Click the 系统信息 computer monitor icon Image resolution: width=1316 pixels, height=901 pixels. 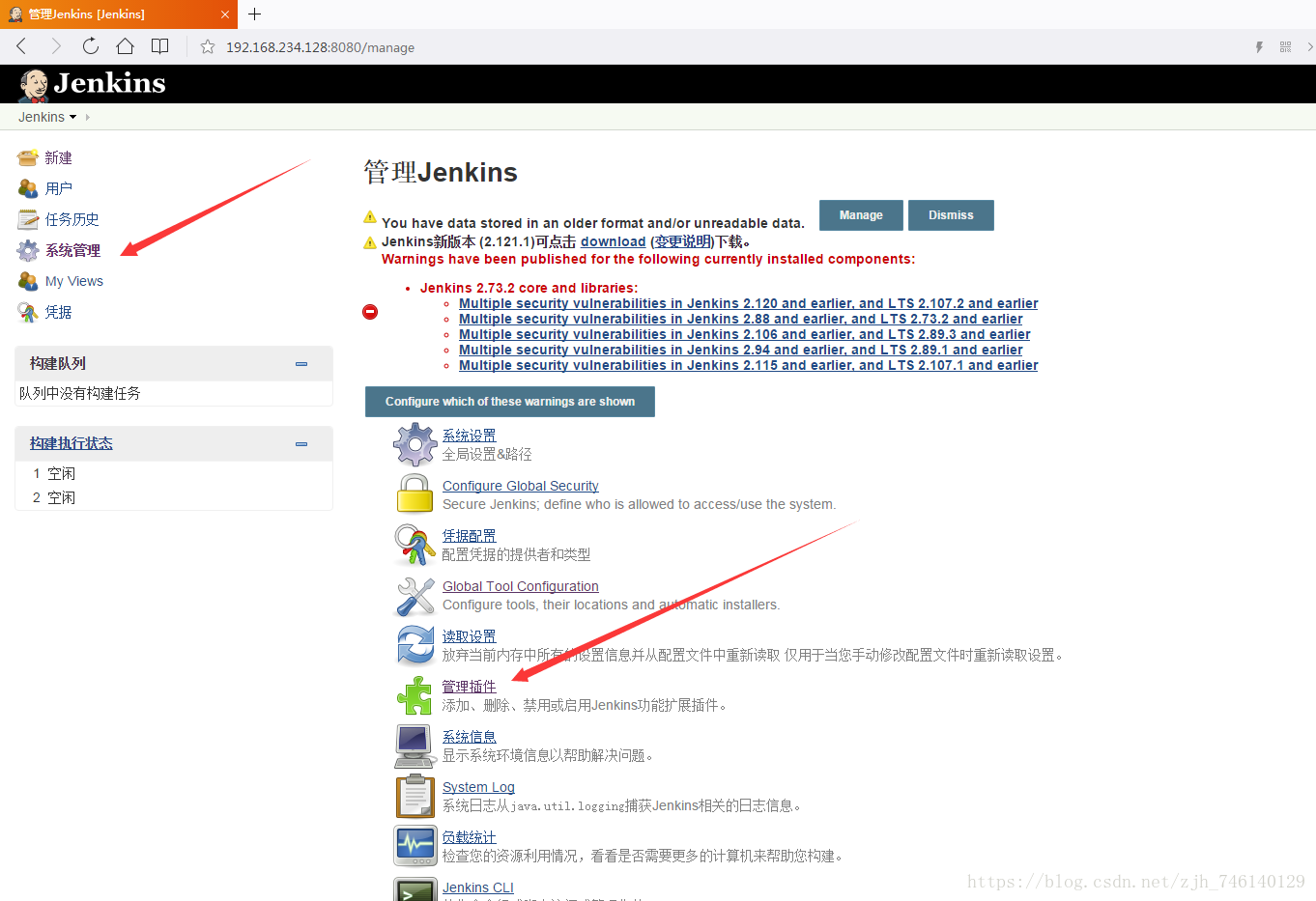click(x=415, y=746)
